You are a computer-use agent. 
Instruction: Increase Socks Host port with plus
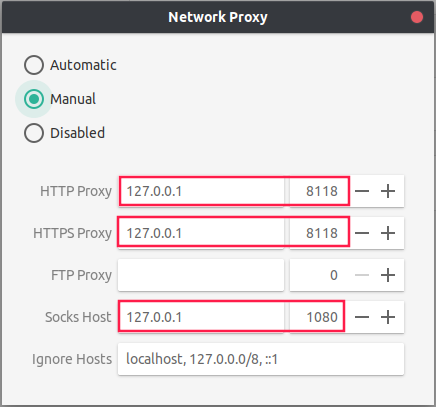click(388, 317)
